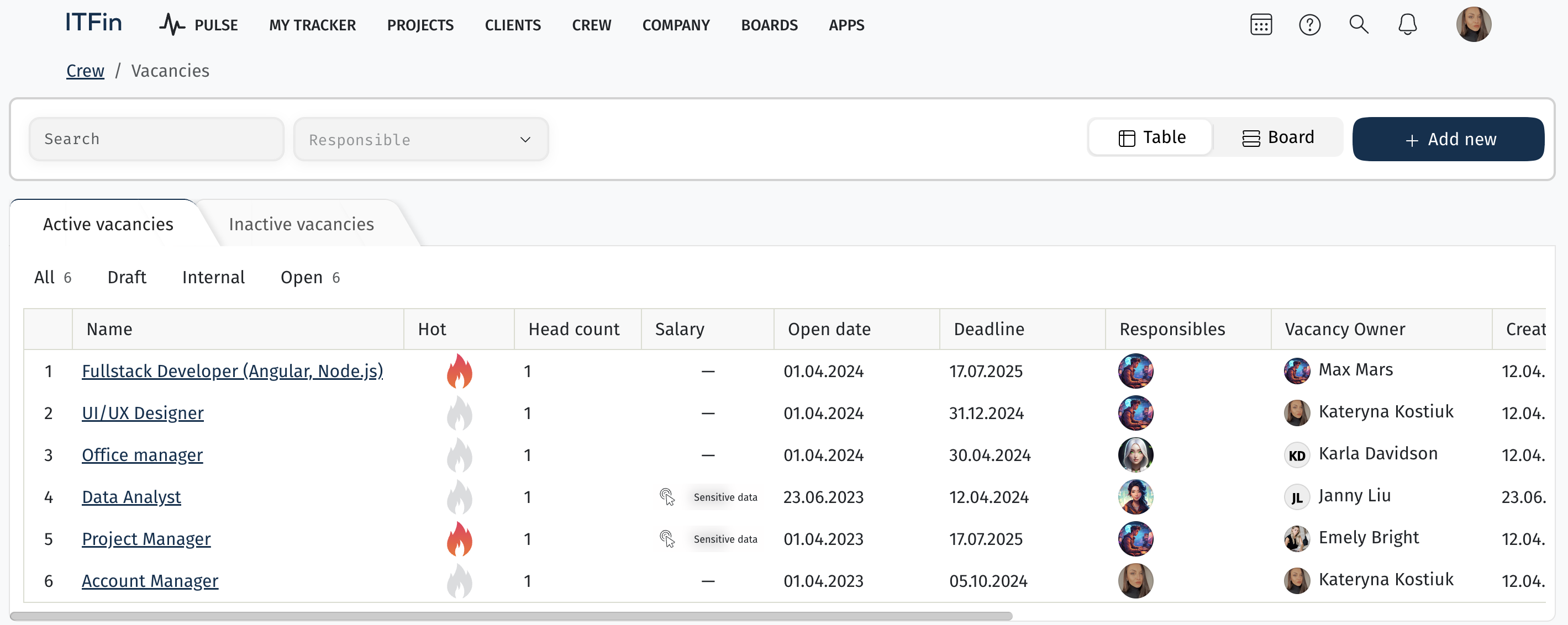Click the Vacancy Owner column header

pos(1381,329)
